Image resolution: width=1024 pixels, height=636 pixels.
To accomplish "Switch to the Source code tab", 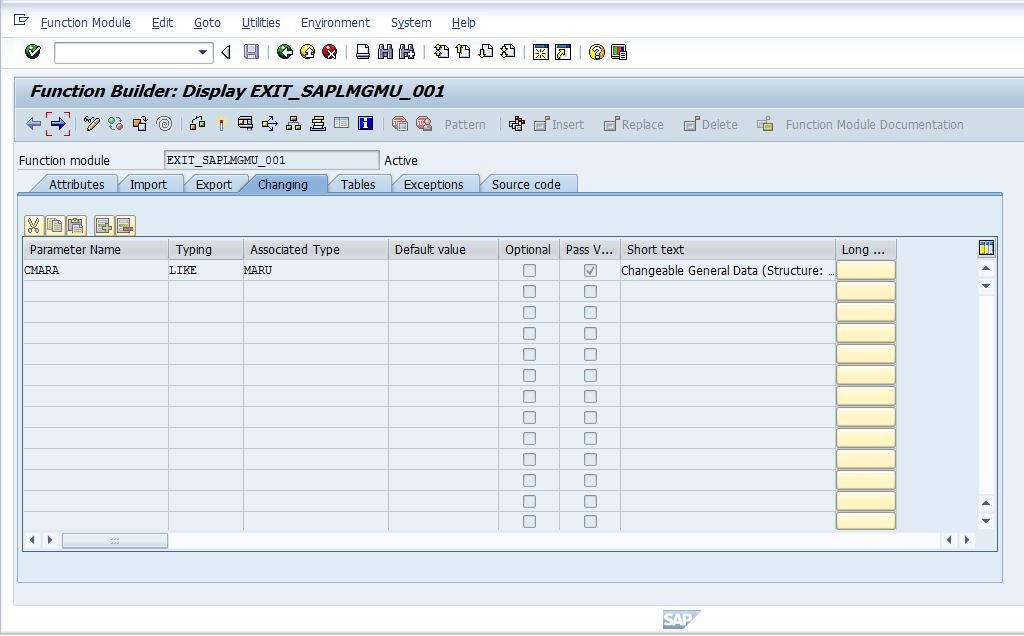I will 526,184.
